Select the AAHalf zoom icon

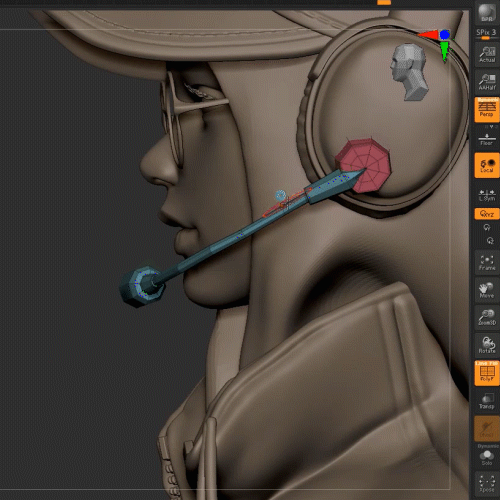coord(487,82)
